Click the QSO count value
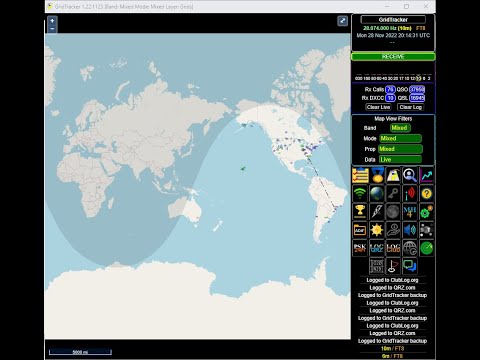This screenshot has width=480, height=360. (417, 89)
